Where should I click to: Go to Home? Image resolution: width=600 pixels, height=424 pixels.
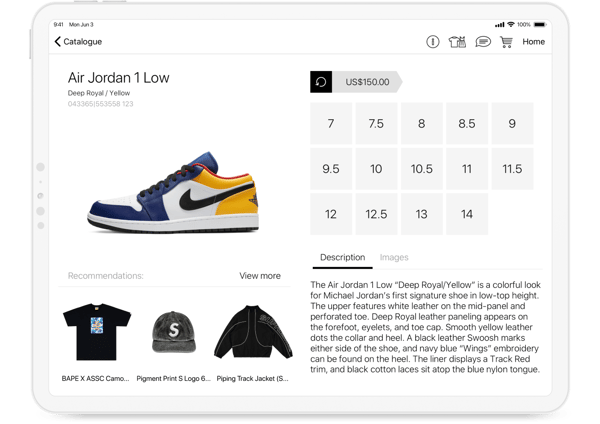click(533, 42)
